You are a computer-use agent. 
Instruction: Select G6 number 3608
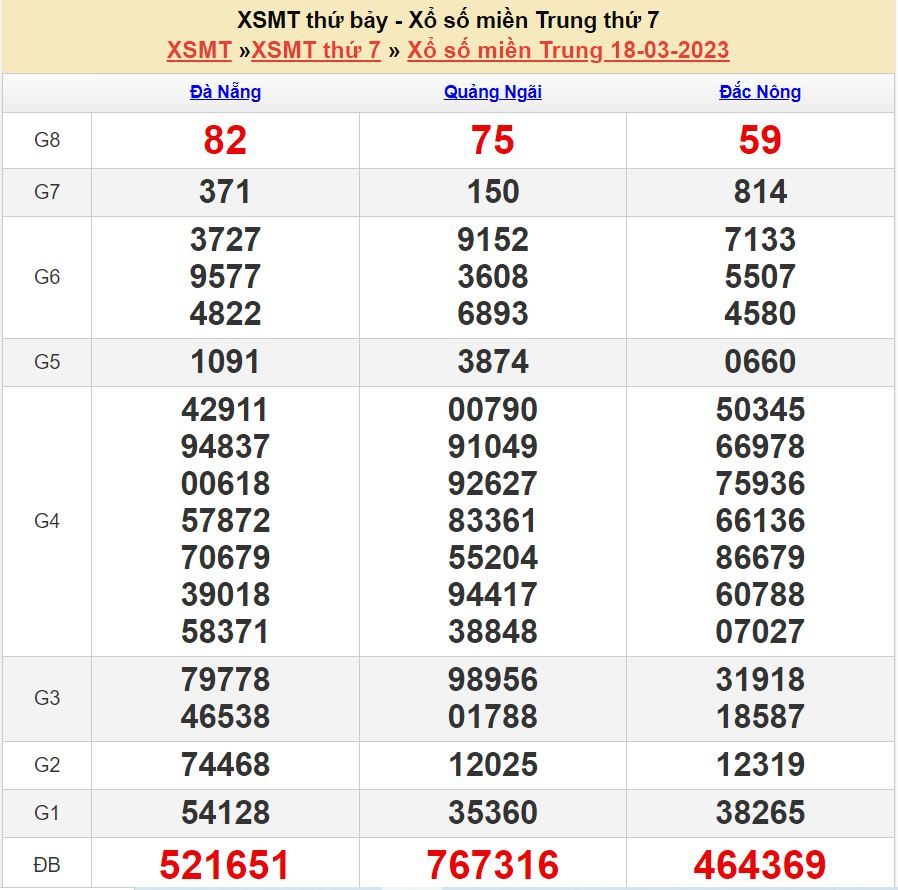pyautogui.click(x=493, y=277)
